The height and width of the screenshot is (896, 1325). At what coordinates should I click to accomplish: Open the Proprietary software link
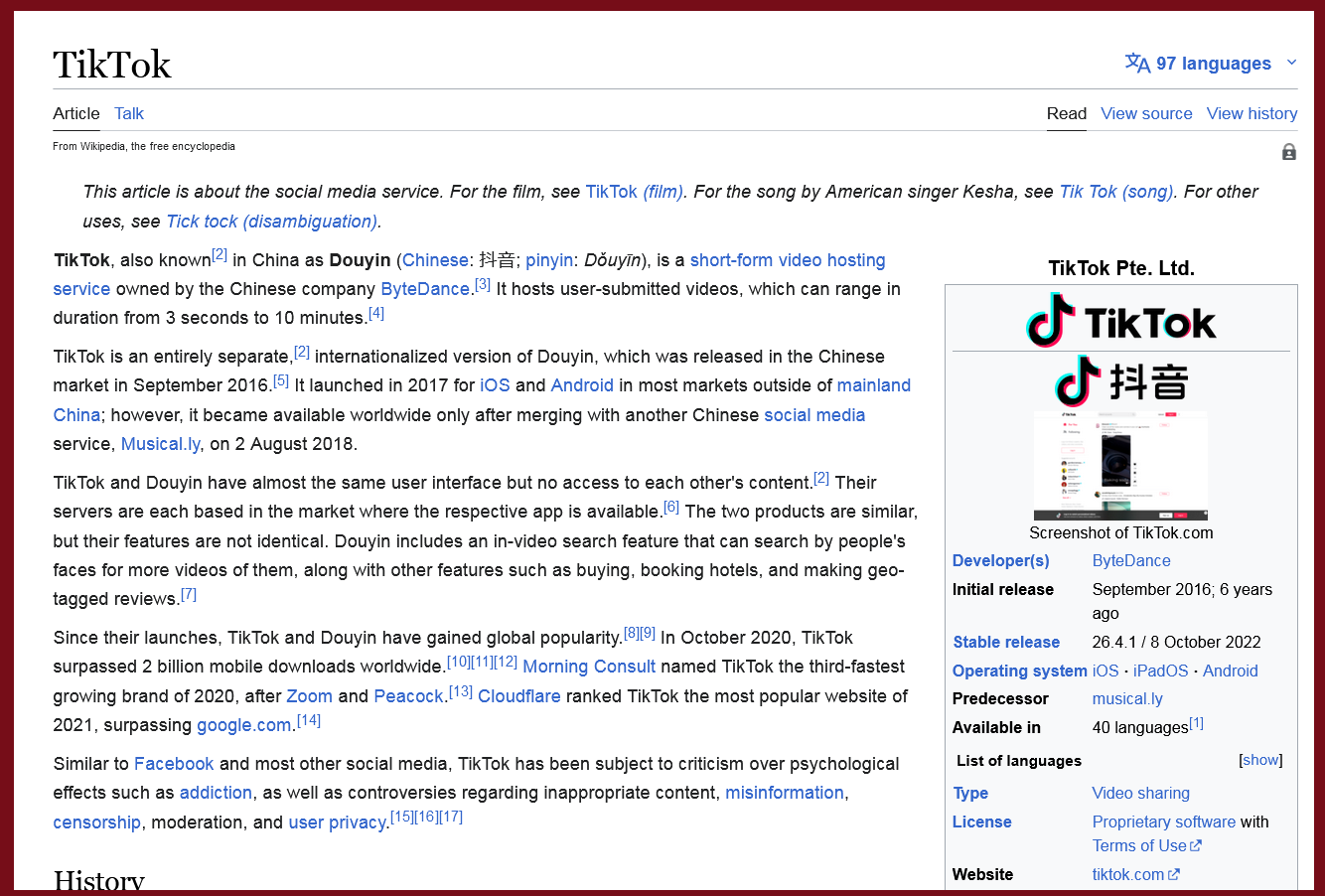[1164, 822]
